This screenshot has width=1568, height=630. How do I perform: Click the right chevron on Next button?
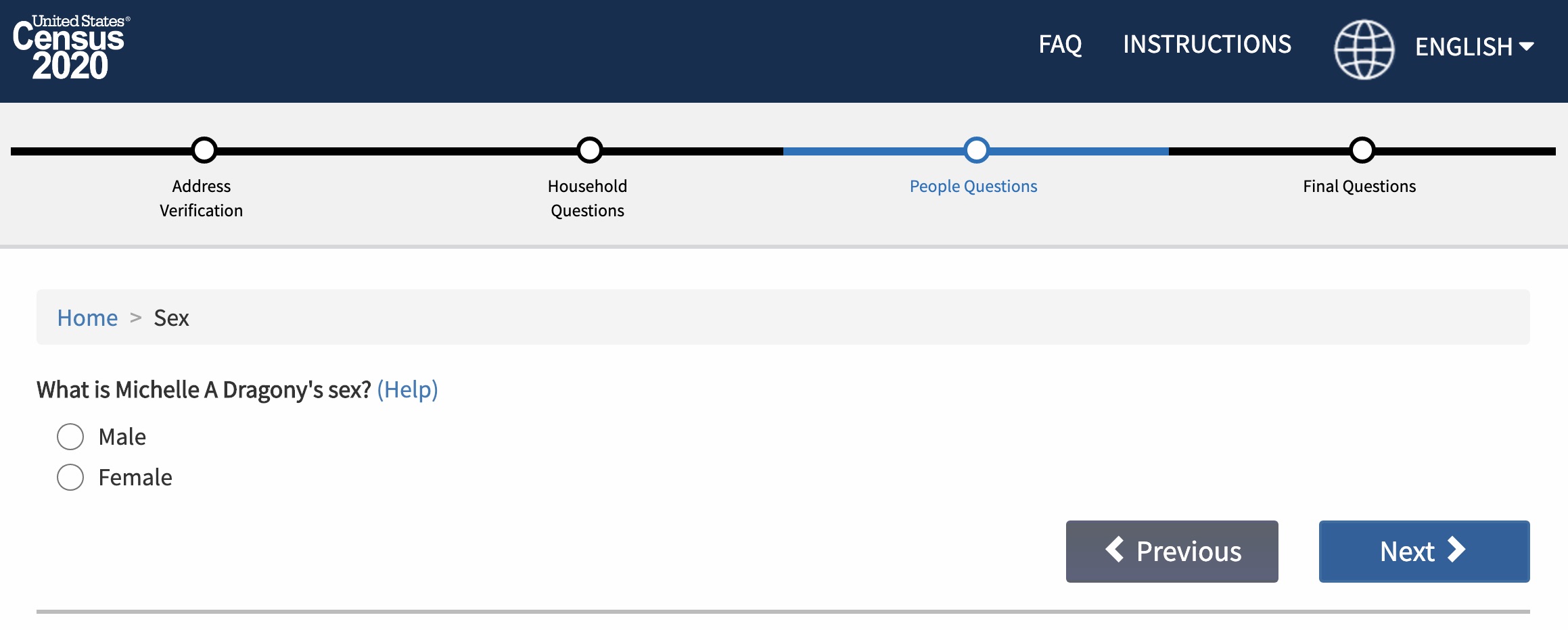point(1456,550)
